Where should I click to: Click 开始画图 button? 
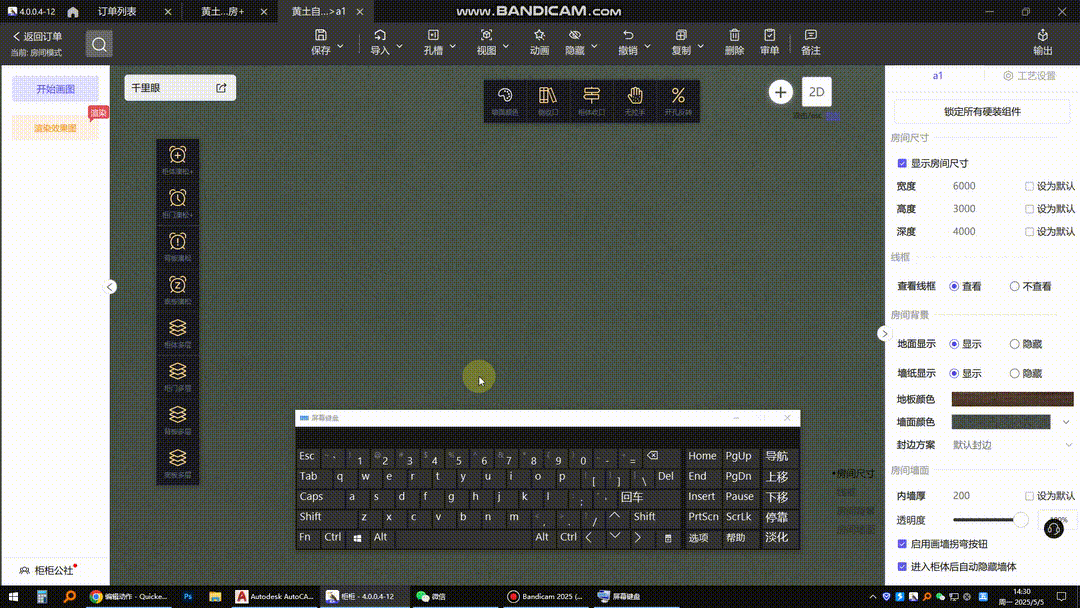click(x=55, y=89)
